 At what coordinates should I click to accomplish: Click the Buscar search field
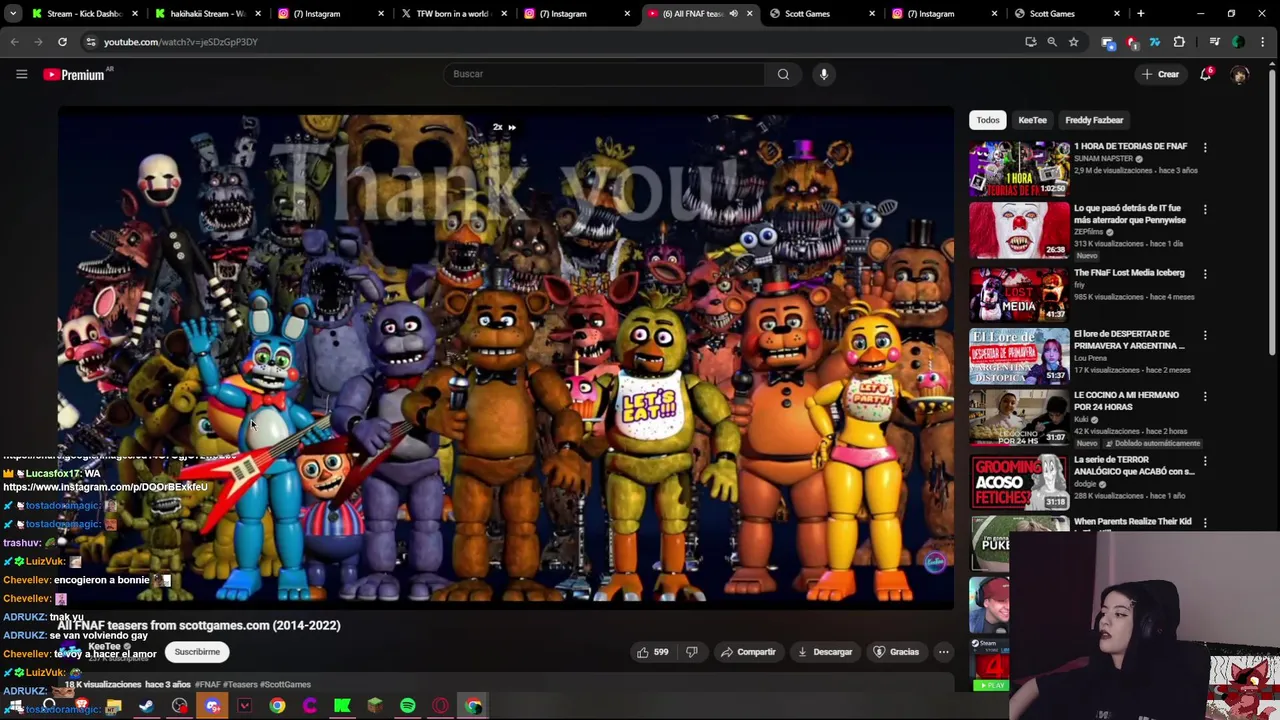(x=605, y=74)
